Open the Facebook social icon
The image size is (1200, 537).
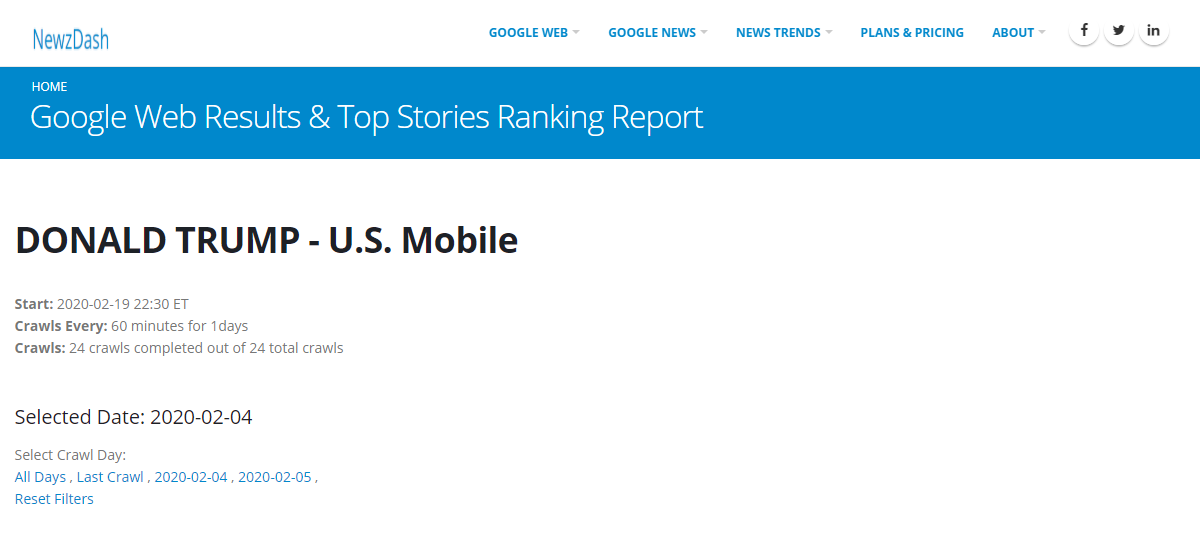[x=1084, y=30]
